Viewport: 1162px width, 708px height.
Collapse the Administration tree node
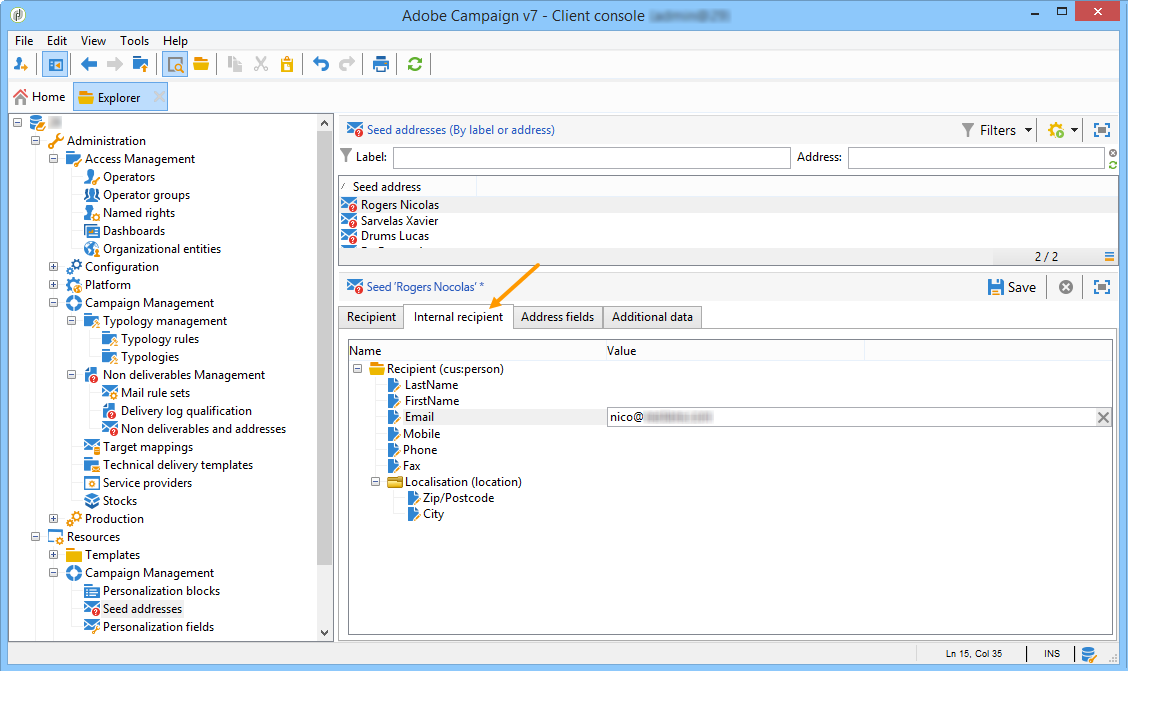36,140
